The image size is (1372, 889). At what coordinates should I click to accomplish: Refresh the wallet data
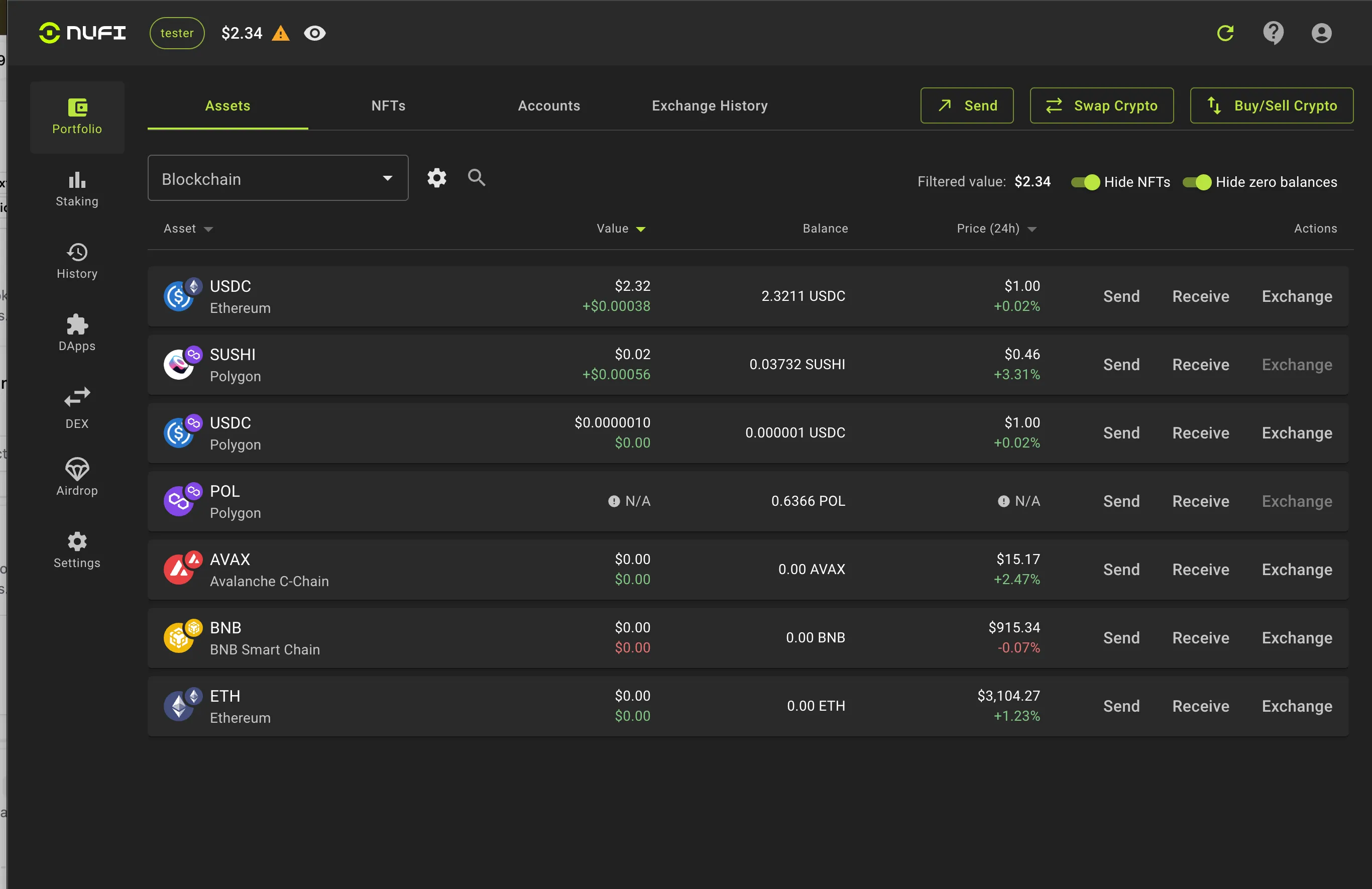pyautogui.click(x=1225, y=33)
